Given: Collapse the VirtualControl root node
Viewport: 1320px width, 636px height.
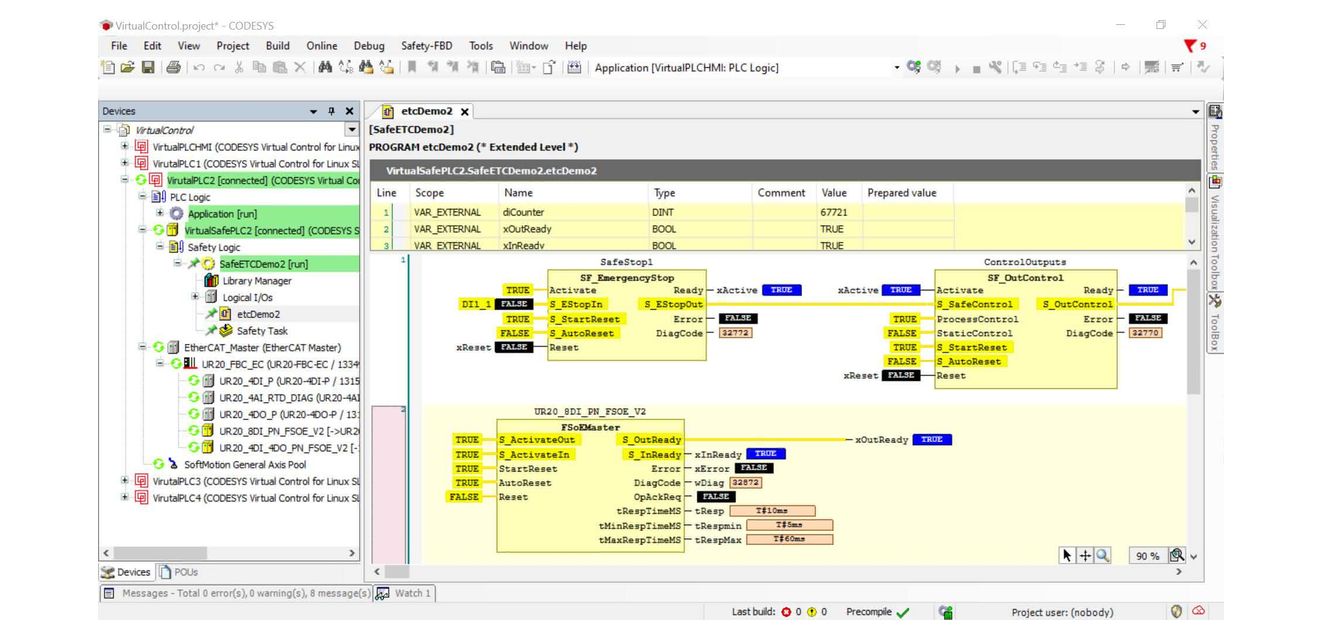Looking at the screenshot, I should (108, 129).
